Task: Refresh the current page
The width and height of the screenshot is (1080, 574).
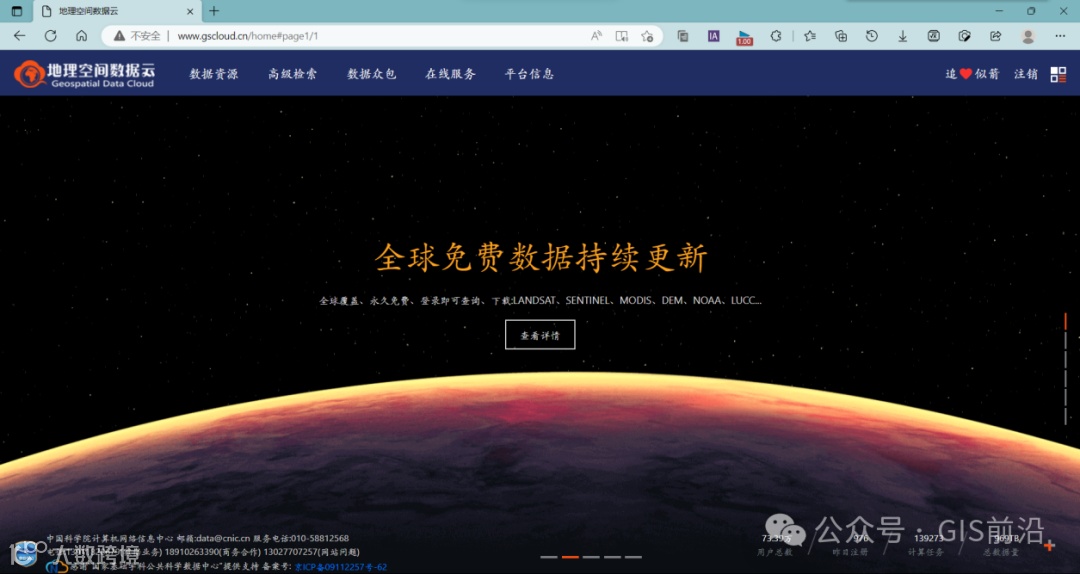Action: point(50,36)
